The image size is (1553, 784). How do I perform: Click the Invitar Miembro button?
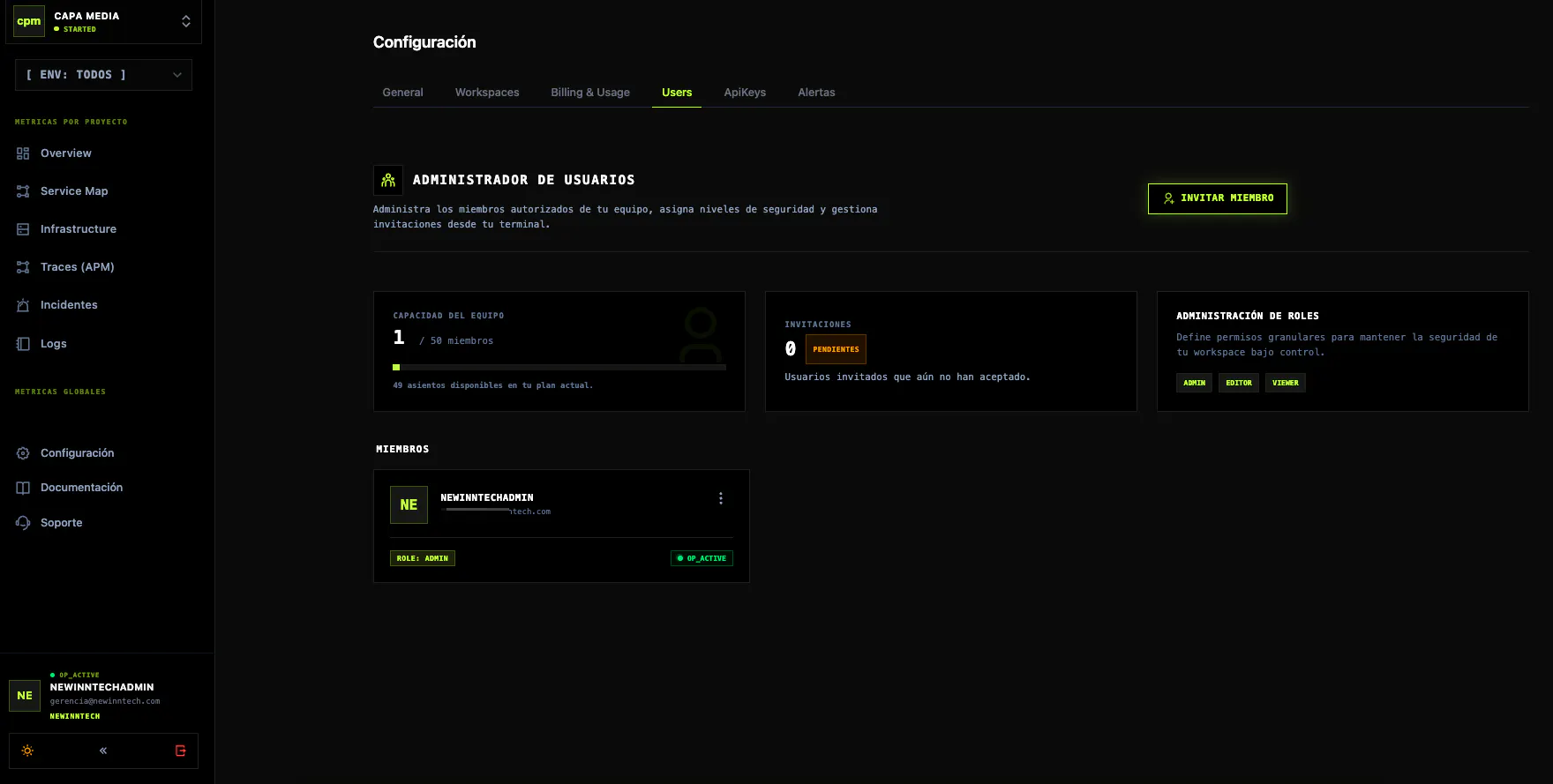click(x=1218, y=198)
